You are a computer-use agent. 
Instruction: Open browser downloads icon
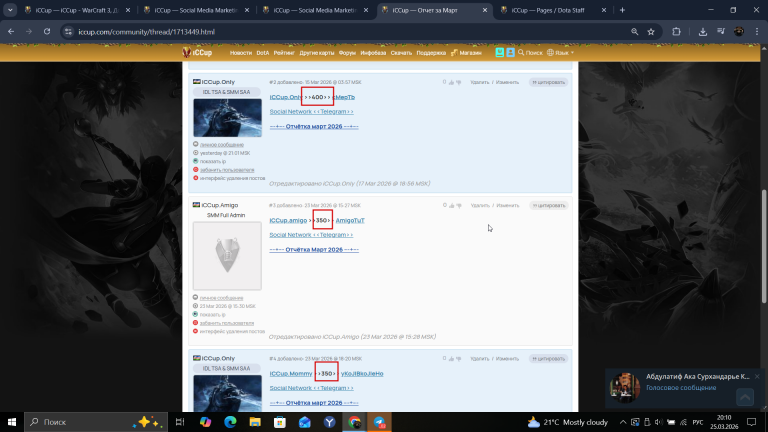(702, 31)
